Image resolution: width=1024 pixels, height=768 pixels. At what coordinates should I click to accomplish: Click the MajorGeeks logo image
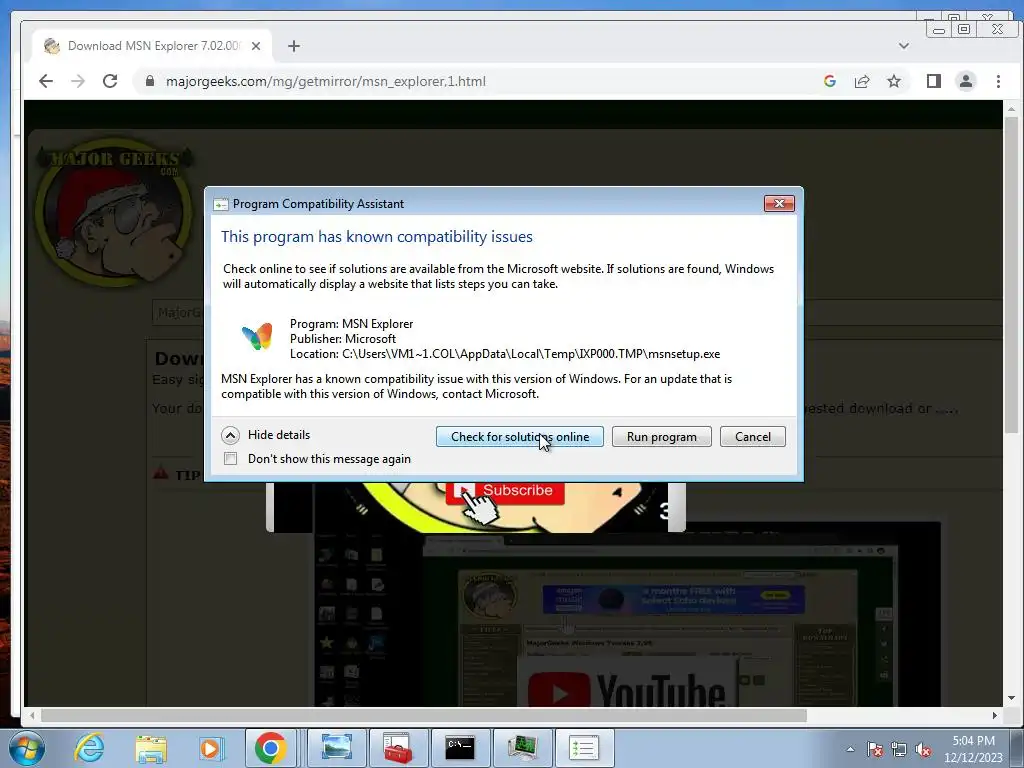click(x=114, y=212)
